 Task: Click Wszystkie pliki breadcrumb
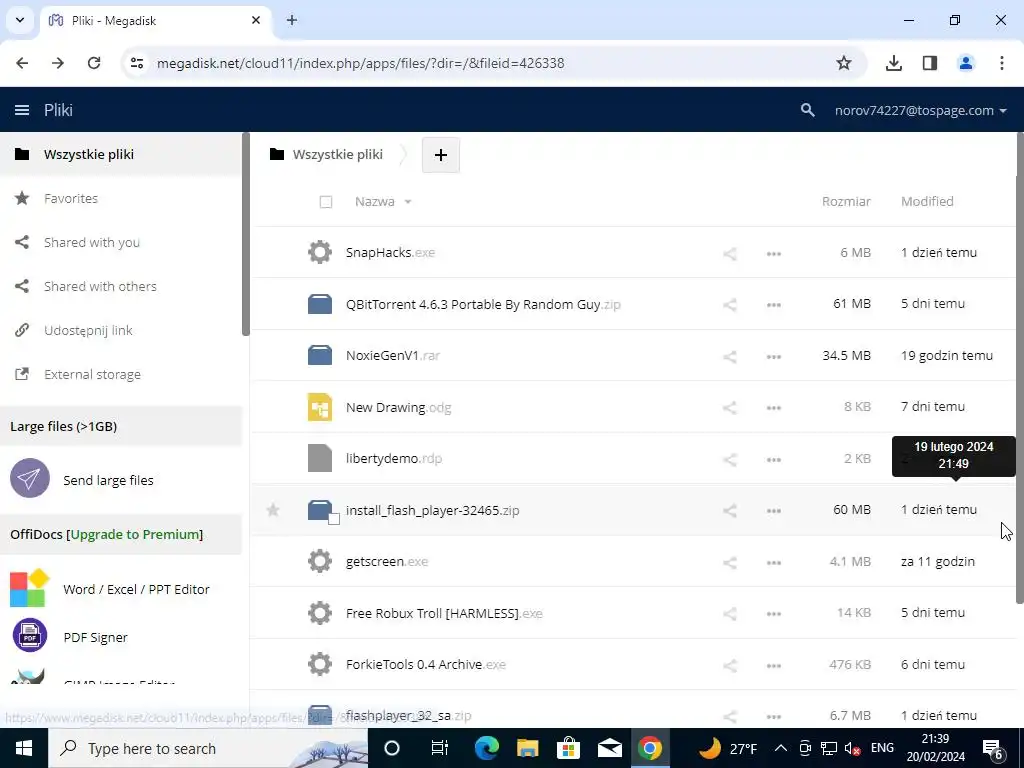(337, 155)
